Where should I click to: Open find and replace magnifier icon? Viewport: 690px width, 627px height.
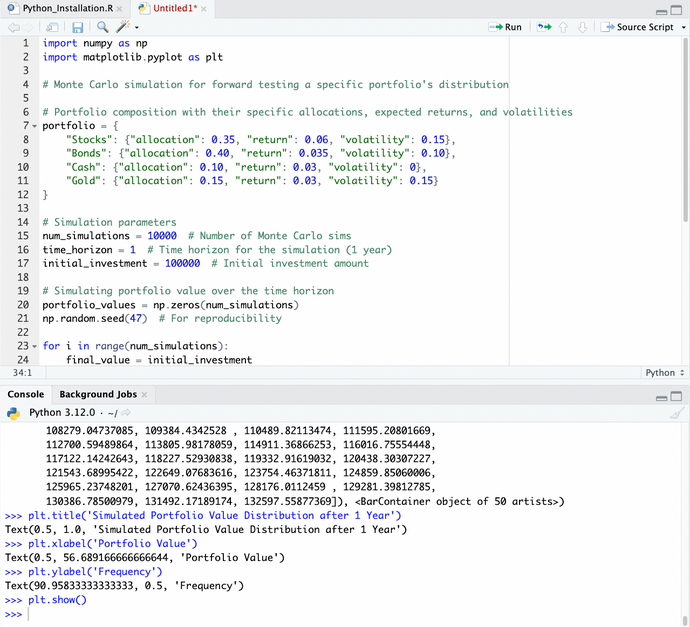pyautogui.click(x=104, y=27)
